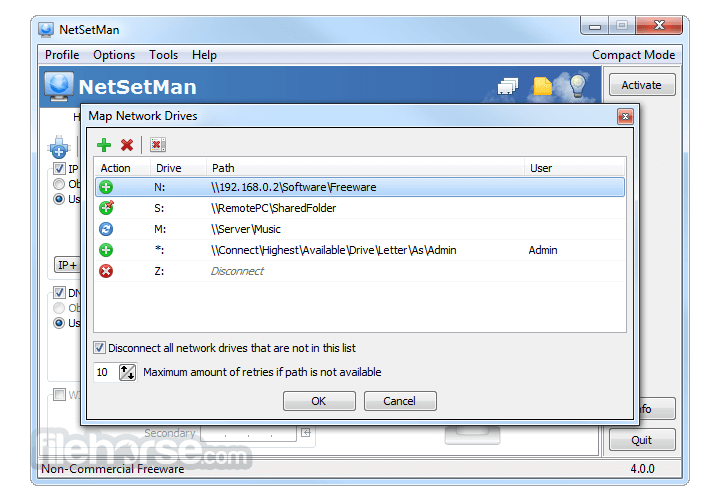Toggle the DNS checkbox in main window

59,292
